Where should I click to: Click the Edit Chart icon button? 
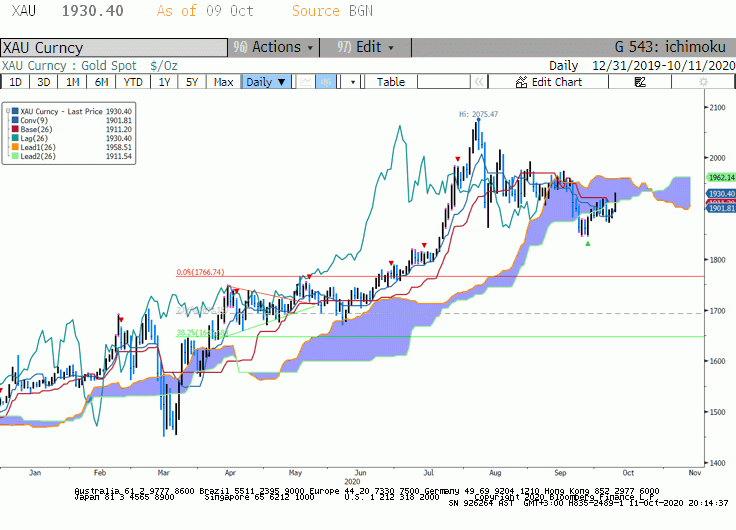[548, 82]
